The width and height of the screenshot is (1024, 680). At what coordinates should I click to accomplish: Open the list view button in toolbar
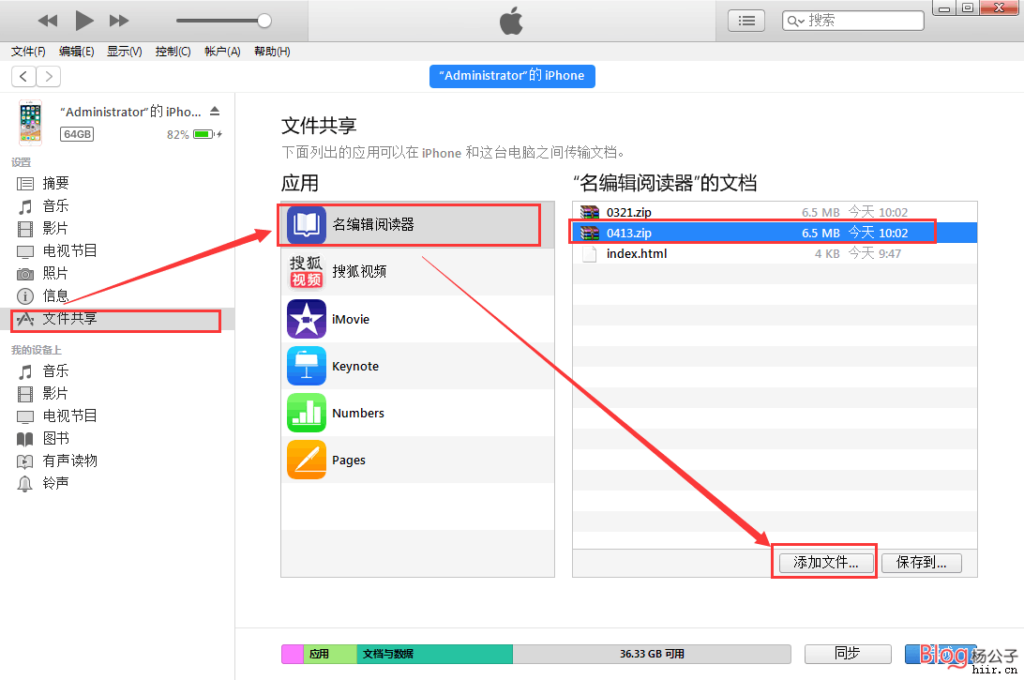click(x=746, y=21)
